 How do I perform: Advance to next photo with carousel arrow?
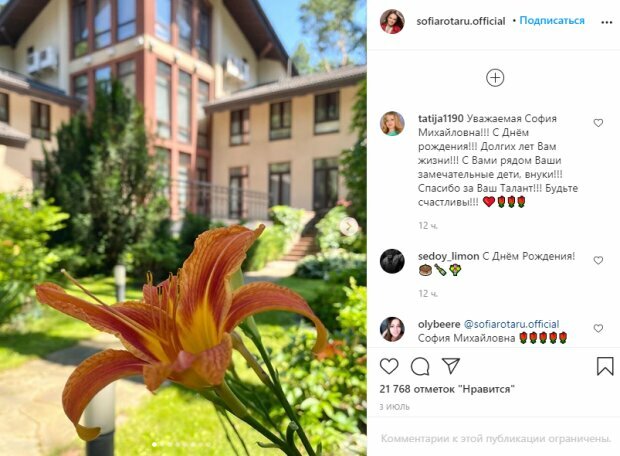(349, 227)
